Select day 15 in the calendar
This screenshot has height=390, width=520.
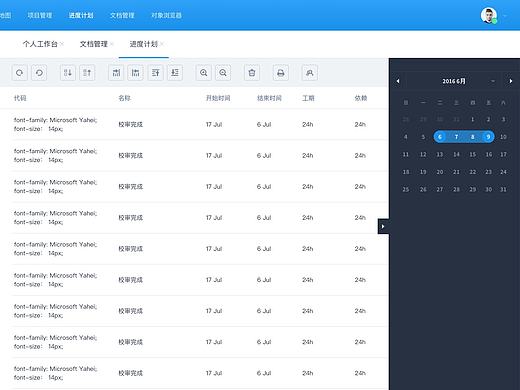473,154
